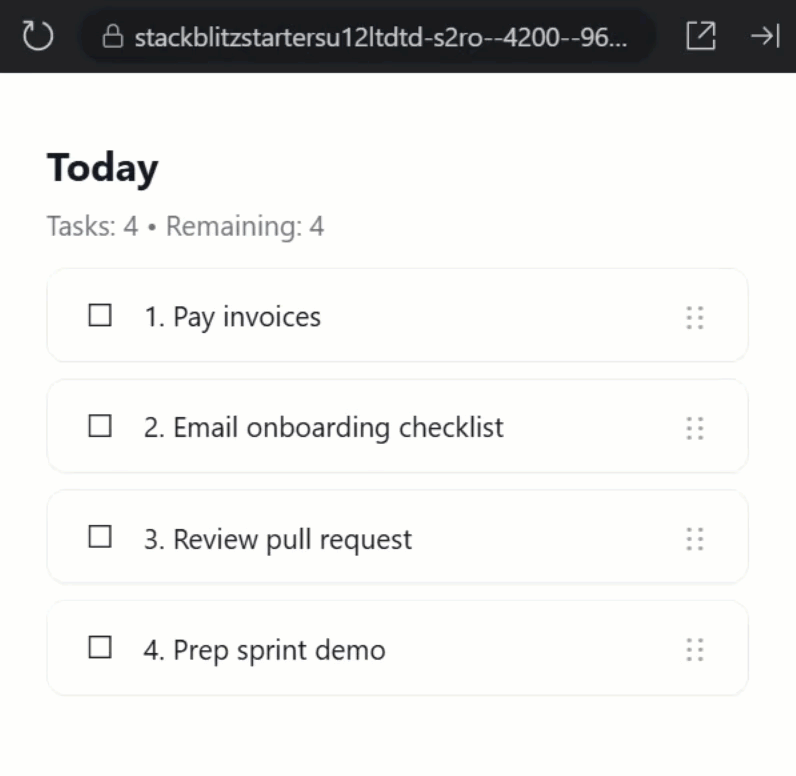This screenshot has height=776, width=796.
Task: Click the lock icon in the address bar
Action: [113, 38]
